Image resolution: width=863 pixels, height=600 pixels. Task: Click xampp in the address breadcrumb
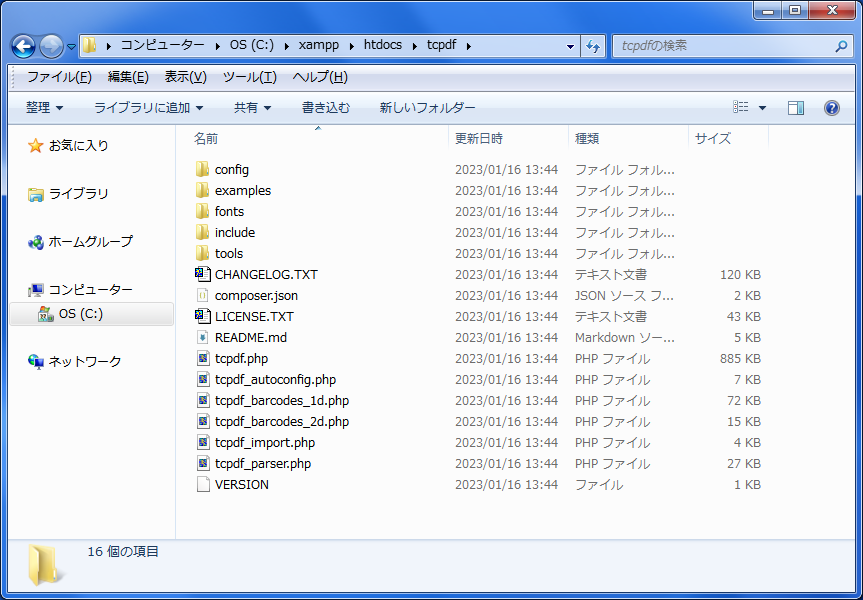click(319, 46)
